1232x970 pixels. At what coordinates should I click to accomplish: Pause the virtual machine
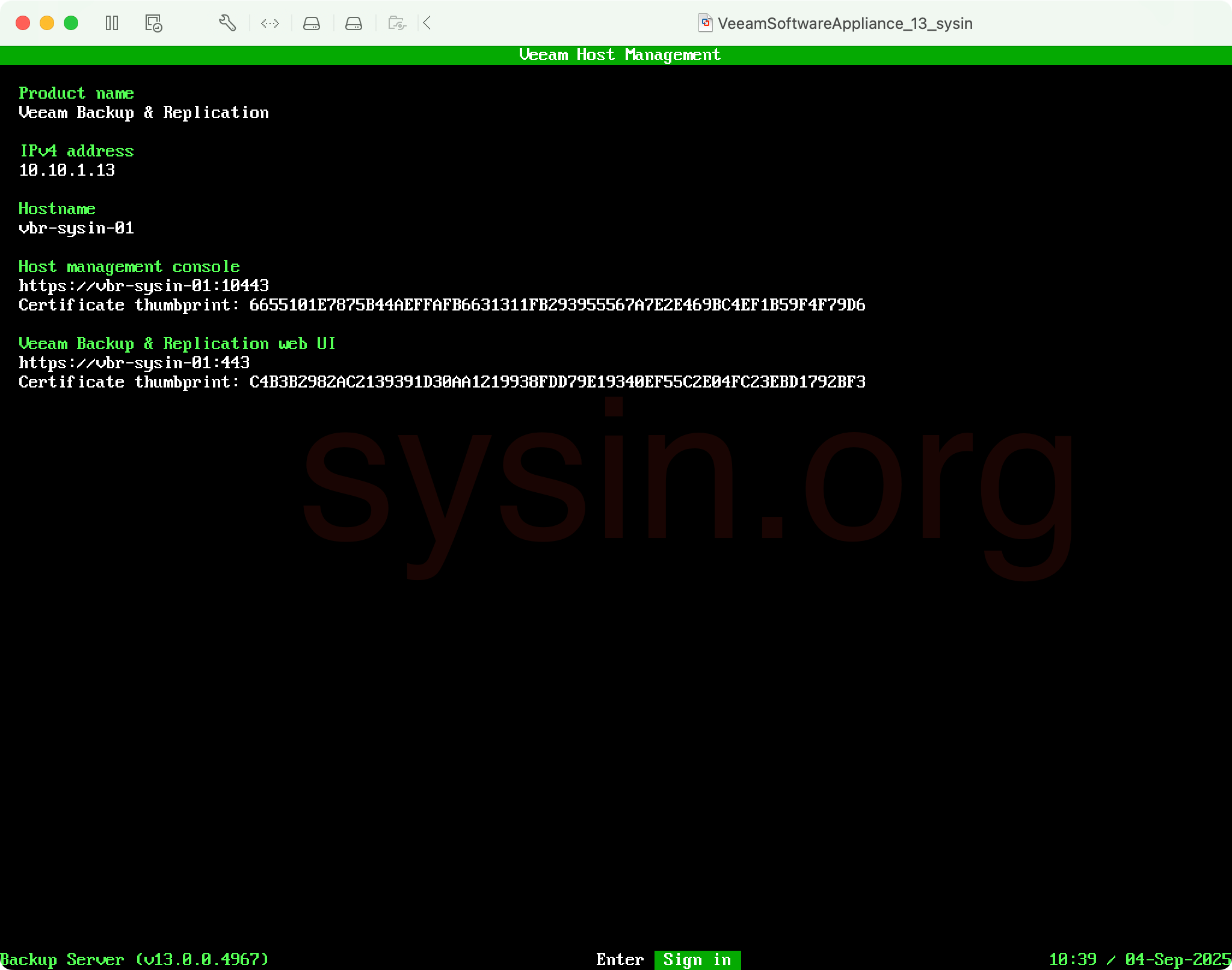pyautogui.click(x=112, y=23)
